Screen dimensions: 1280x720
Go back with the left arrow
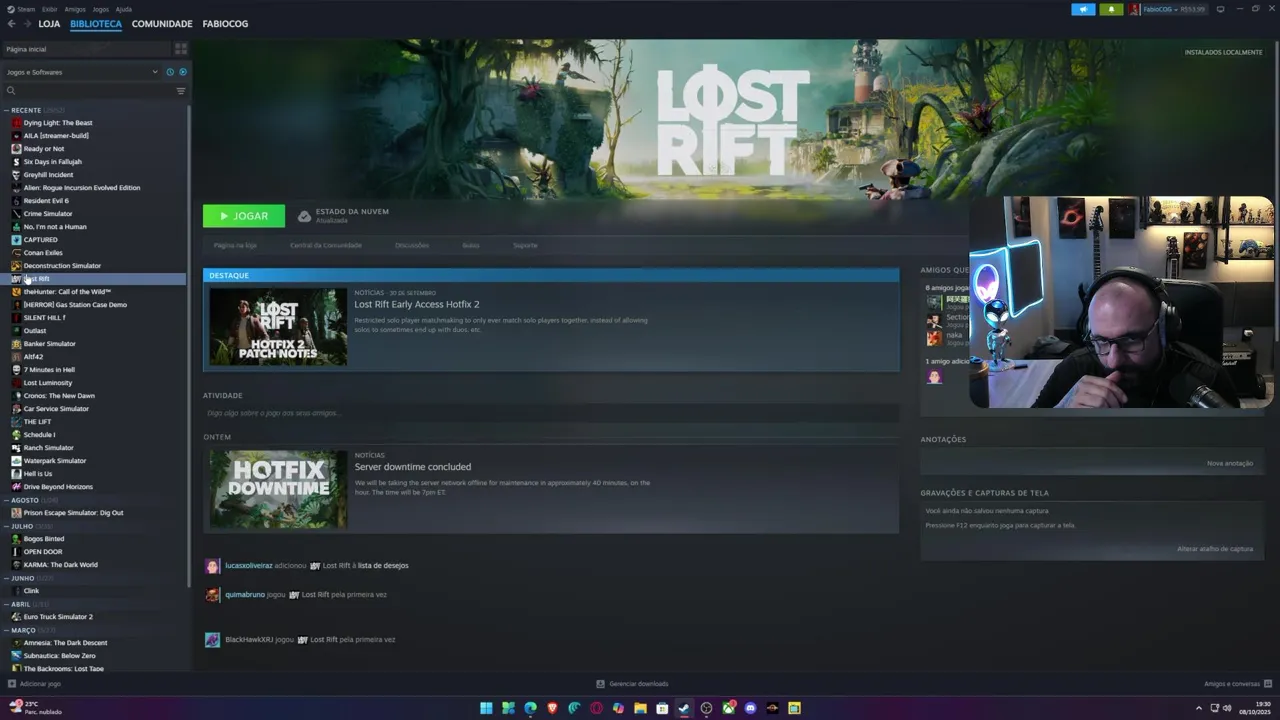pos(12,23)
